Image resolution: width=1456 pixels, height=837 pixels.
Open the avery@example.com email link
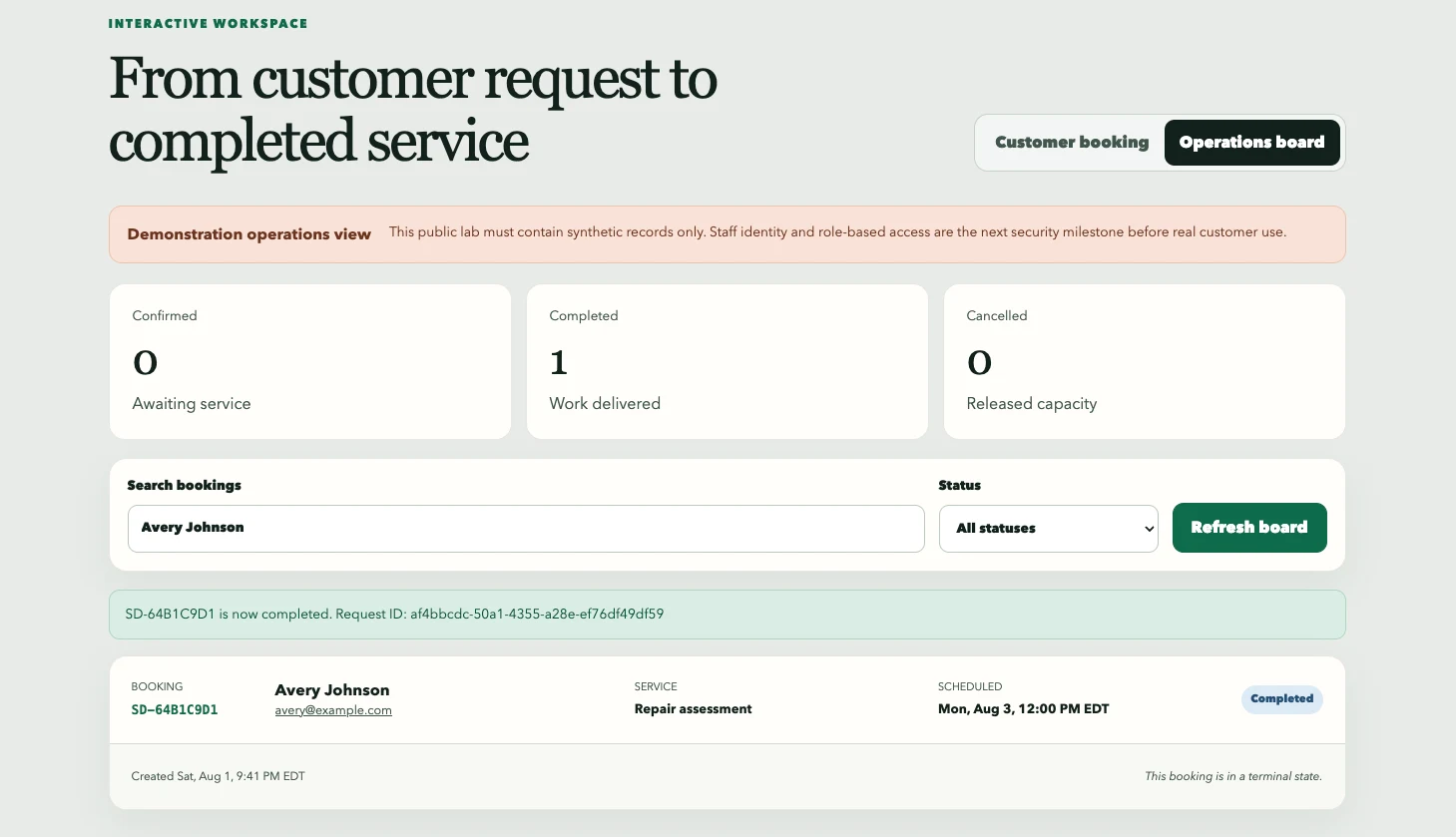333,710
